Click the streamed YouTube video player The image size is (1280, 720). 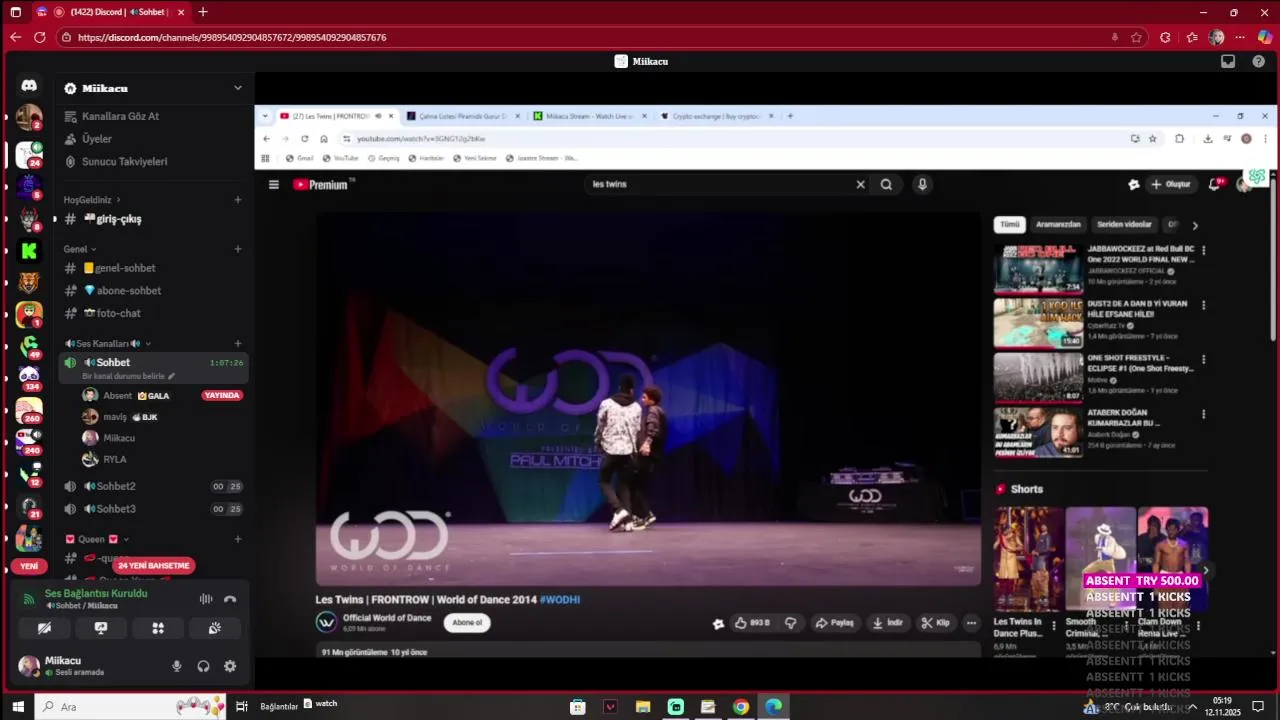(649, 399)
